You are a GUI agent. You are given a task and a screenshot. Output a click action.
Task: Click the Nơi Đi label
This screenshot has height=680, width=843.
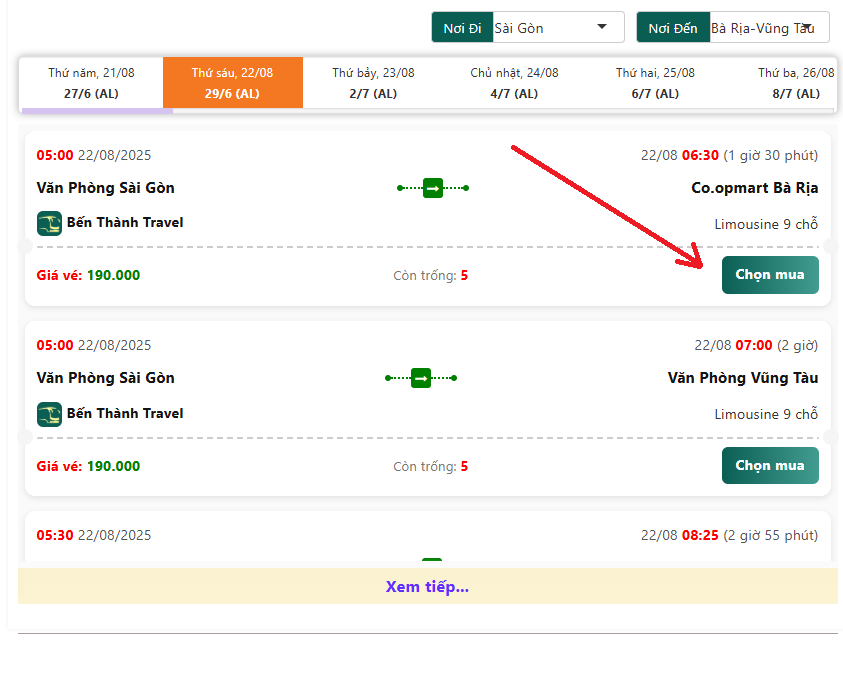coord(462,27)
